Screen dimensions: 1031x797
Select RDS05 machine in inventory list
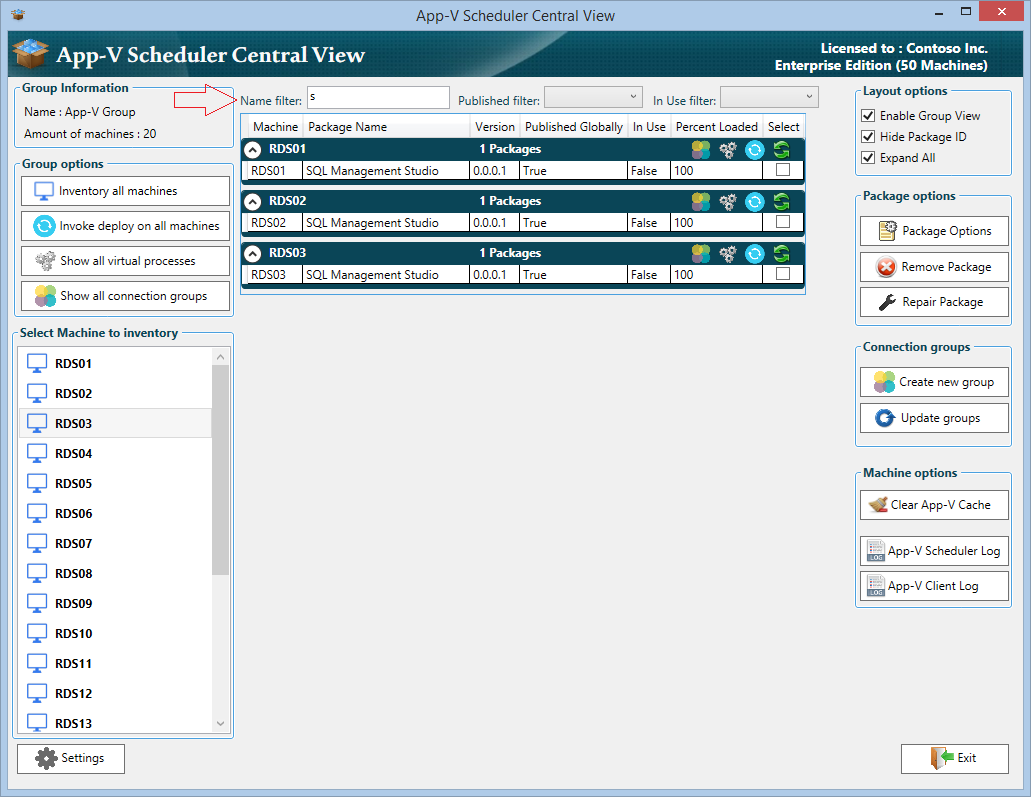click(x=73, y=484)
